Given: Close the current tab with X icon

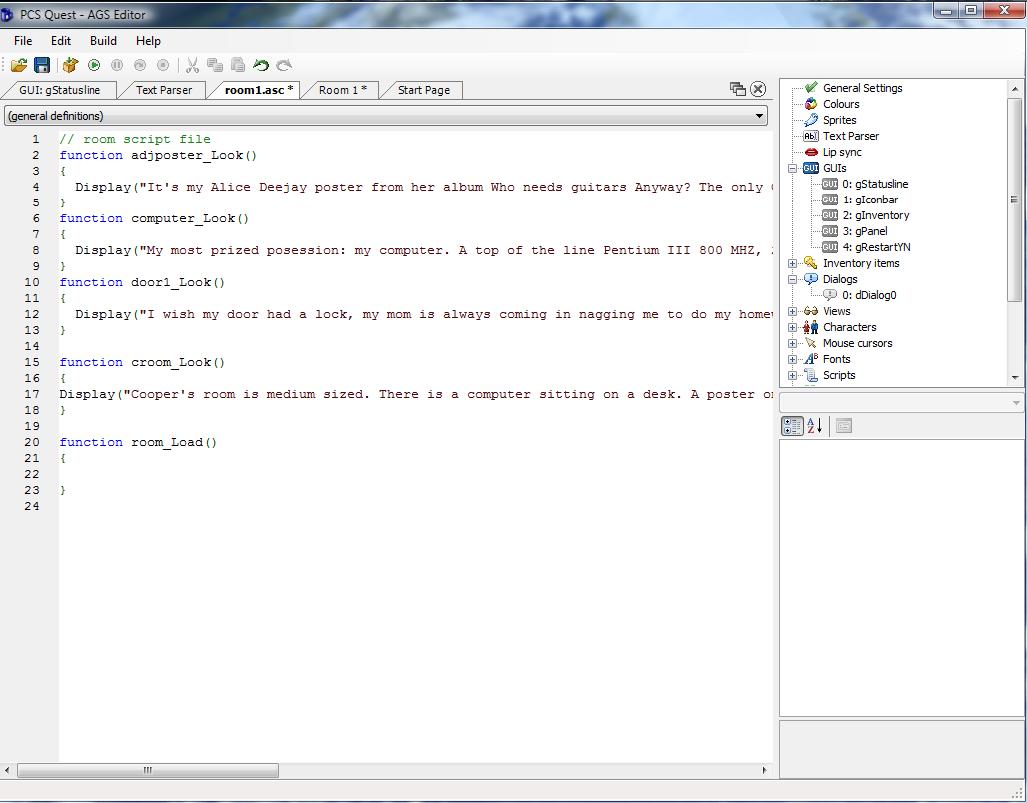Looking at the screenshot, I should (758, 89).
